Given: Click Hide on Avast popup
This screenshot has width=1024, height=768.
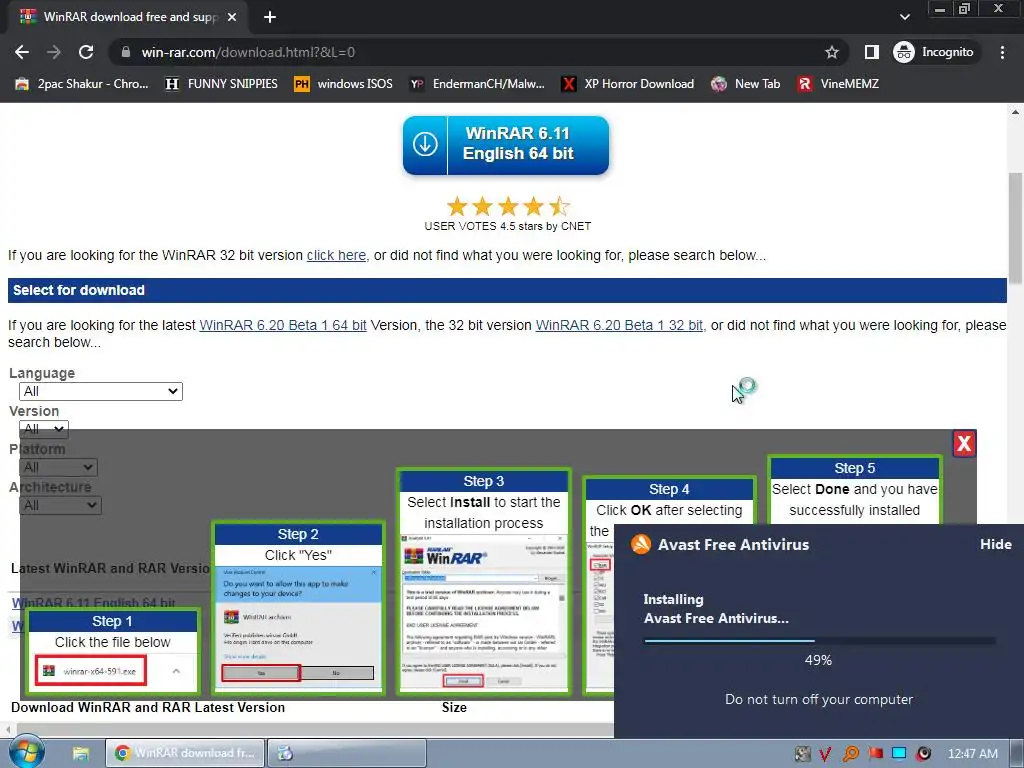Looking at the screenshot, I should 995,544.
